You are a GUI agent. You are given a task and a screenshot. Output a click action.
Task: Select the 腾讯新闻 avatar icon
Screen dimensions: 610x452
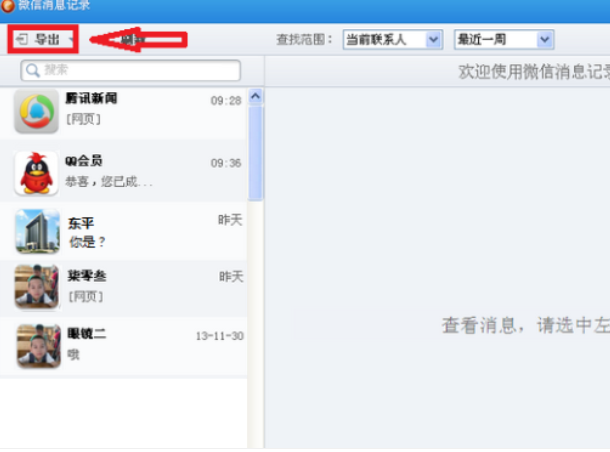click(x=37, y=111)
